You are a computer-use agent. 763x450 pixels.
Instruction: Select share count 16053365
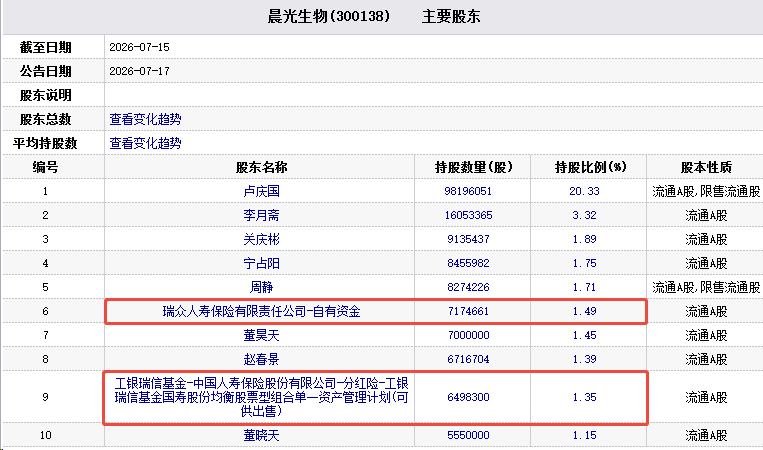pos(468,215)
